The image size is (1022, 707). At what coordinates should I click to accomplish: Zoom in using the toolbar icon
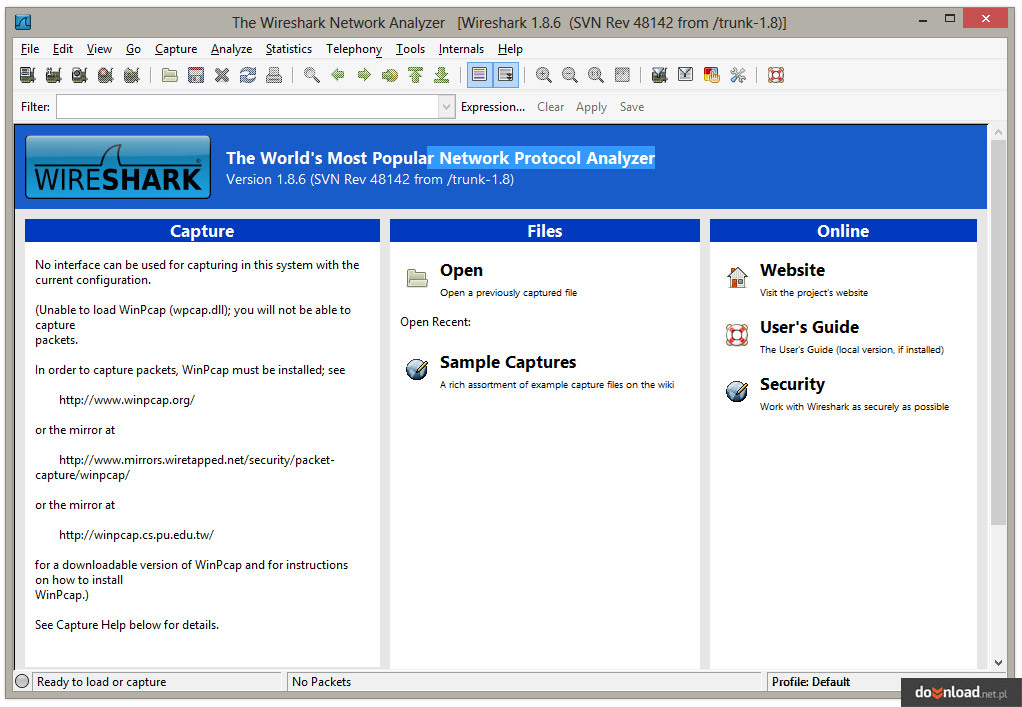click(x=544, y=75)
